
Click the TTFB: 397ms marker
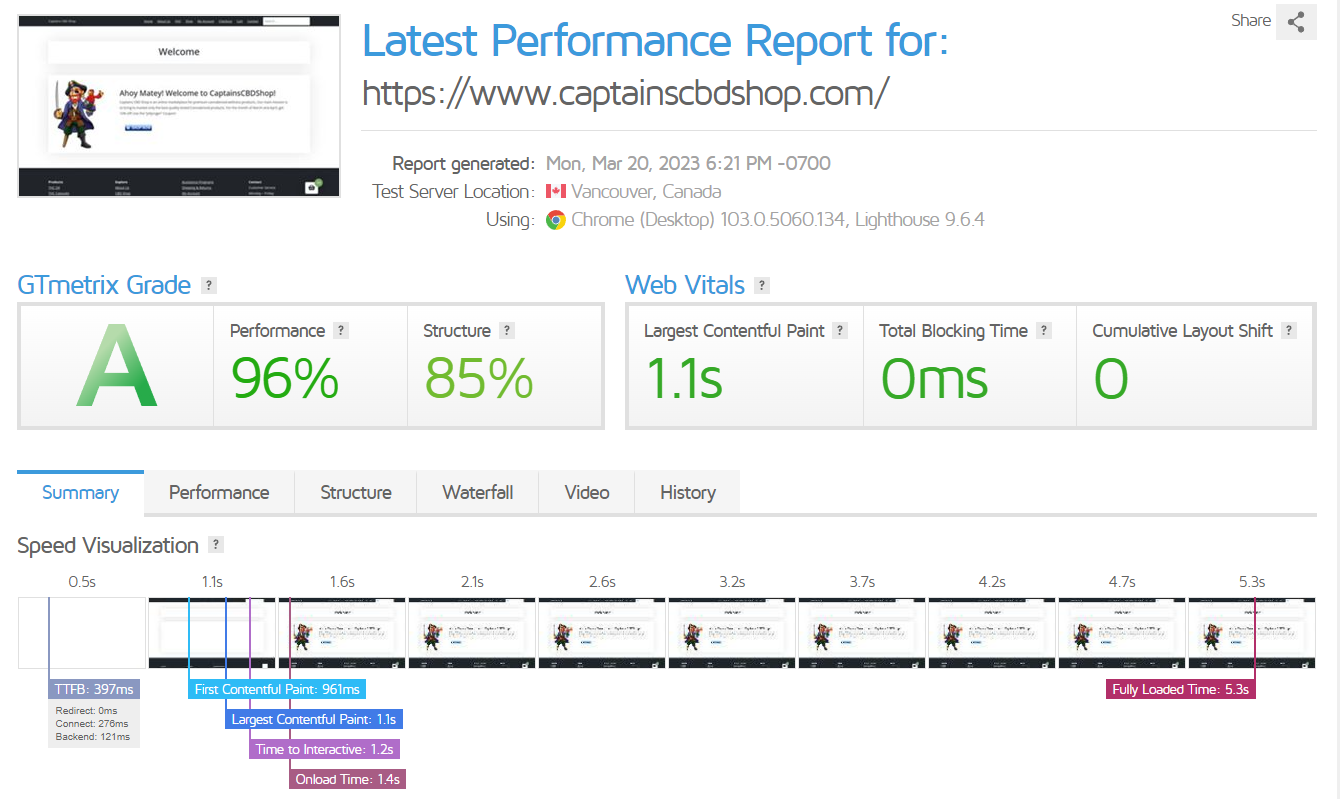tap(94, 689)
